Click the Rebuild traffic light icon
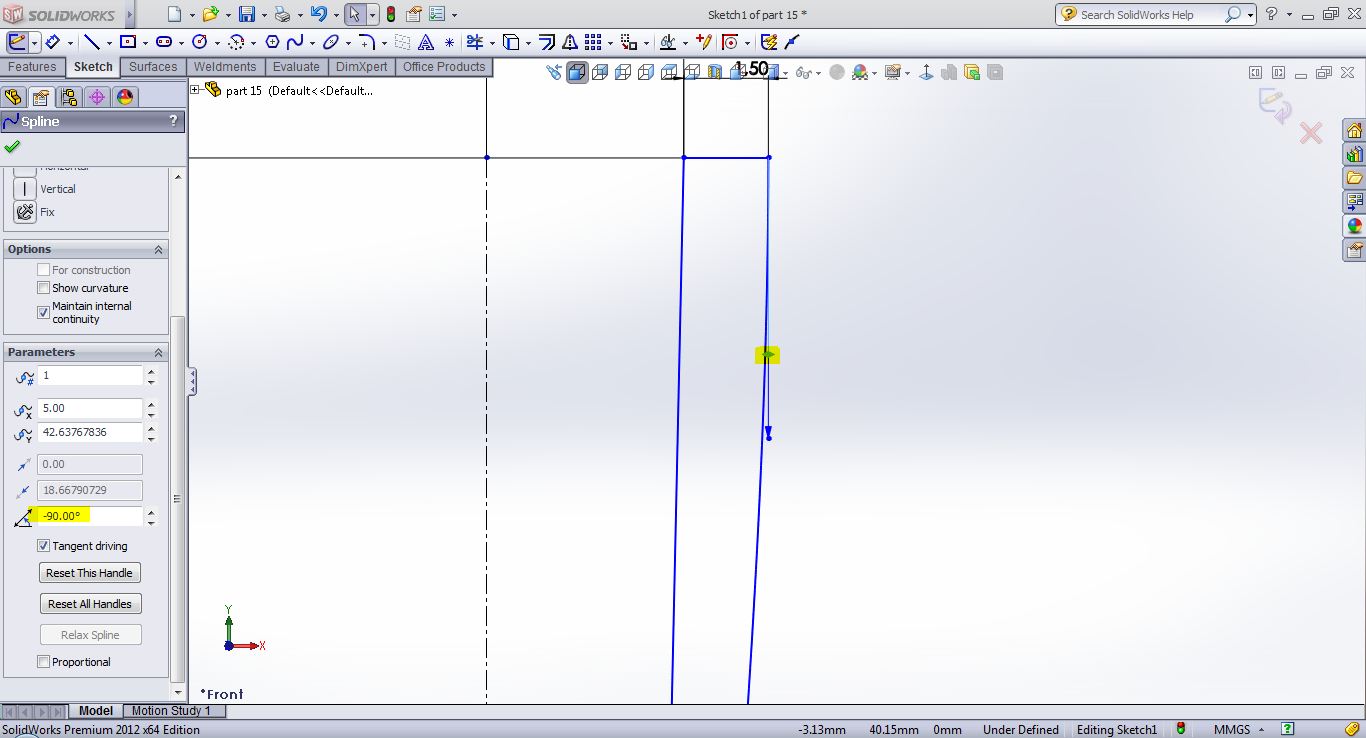This screenshot has height=738, width=1366. click(x=390, y=14)
